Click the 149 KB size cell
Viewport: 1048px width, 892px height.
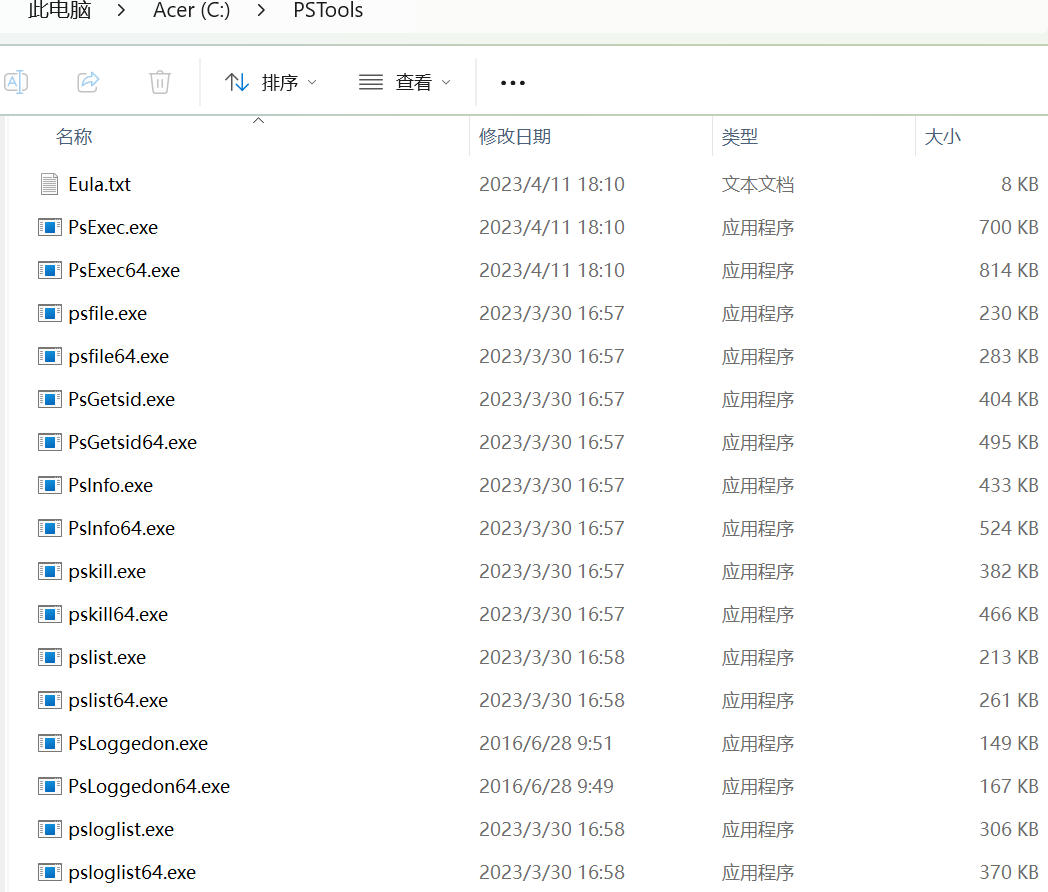(x=1009, y=743)
